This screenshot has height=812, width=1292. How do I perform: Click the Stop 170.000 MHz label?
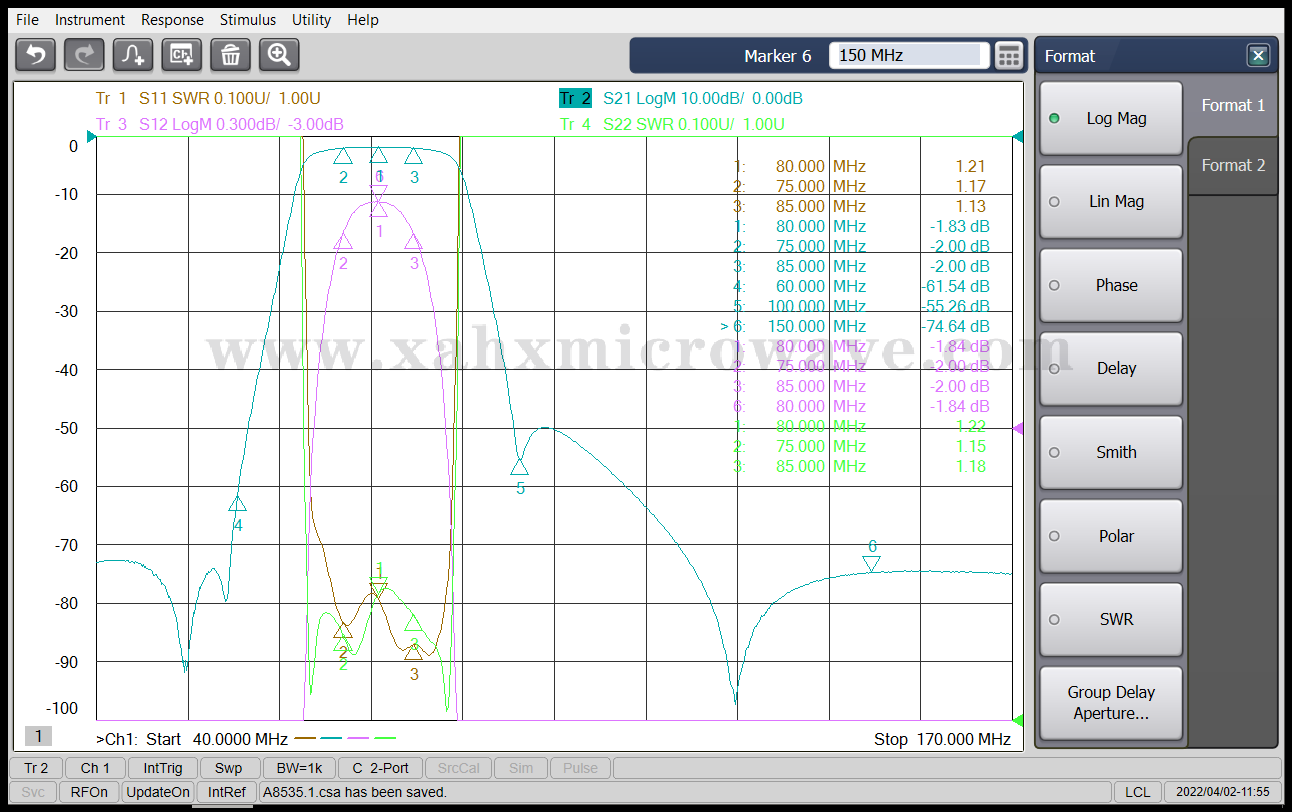(x=942, y=740)
